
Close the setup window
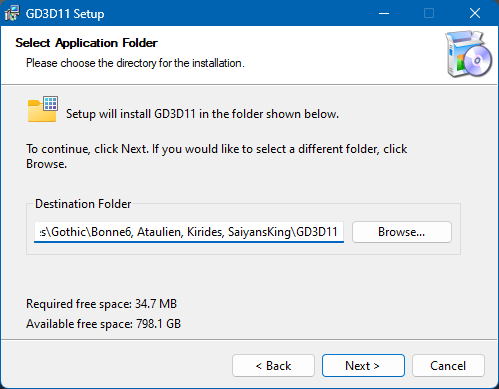click(x=475, y=13)
